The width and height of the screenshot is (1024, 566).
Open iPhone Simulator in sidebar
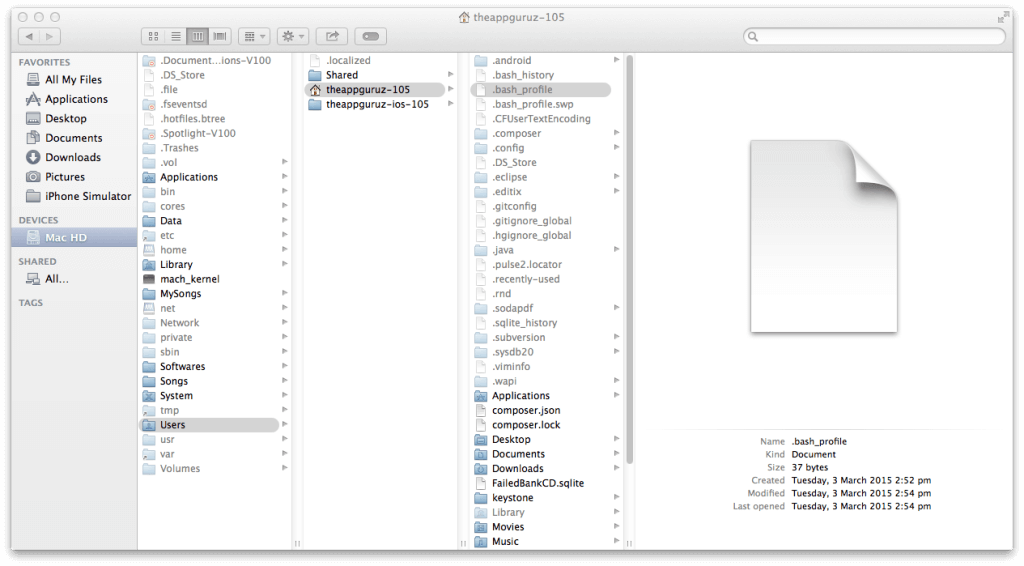click(x=78, y=197)
